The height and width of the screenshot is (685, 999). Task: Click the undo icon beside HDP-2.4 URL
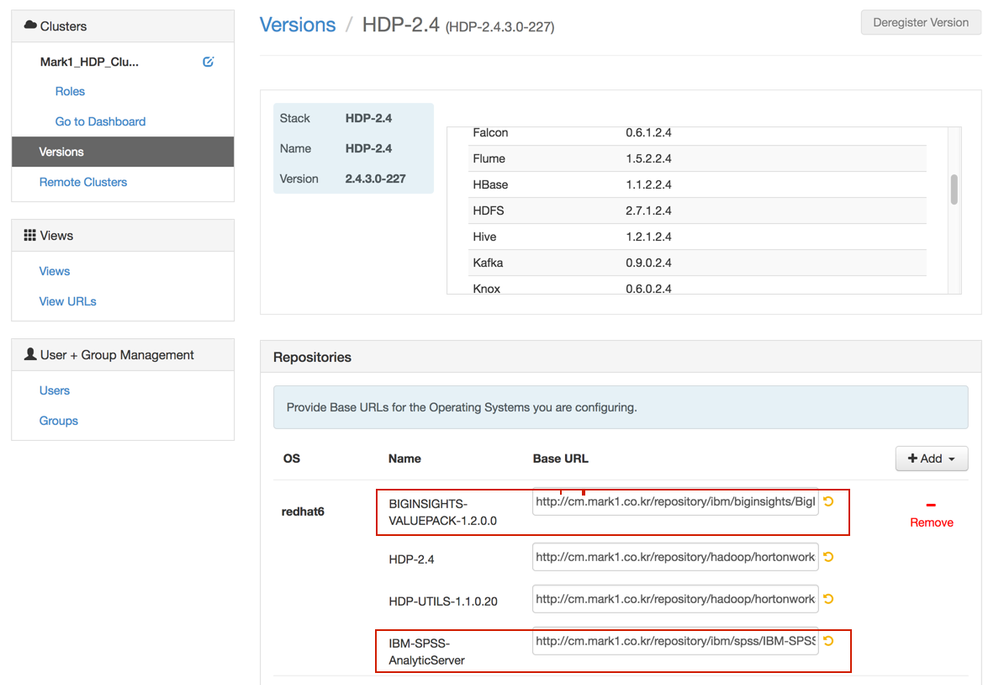(828, 557)
